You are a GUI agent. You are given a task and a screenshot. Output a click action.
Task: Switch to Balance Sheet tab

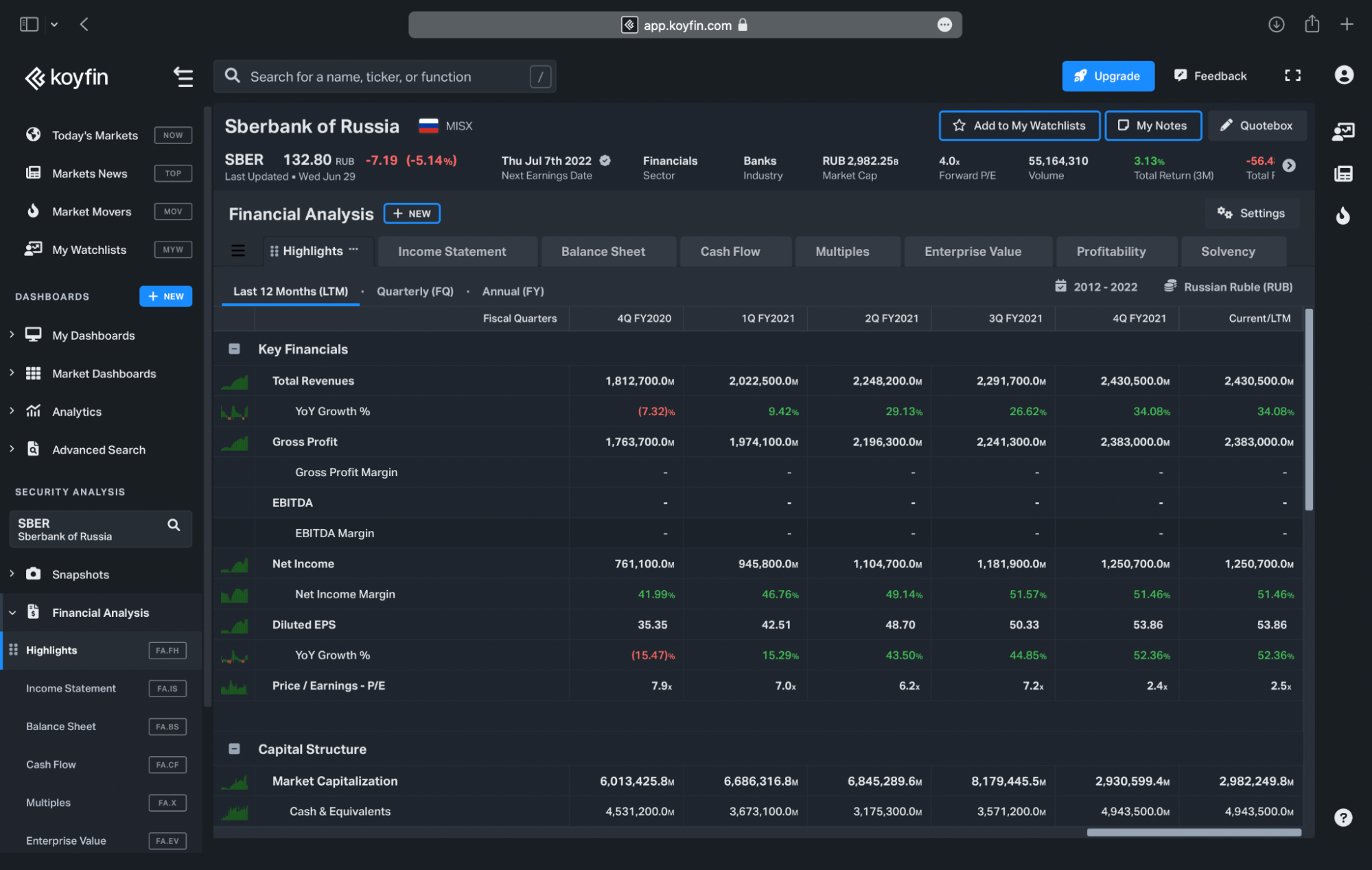click(x=609, y=252)
